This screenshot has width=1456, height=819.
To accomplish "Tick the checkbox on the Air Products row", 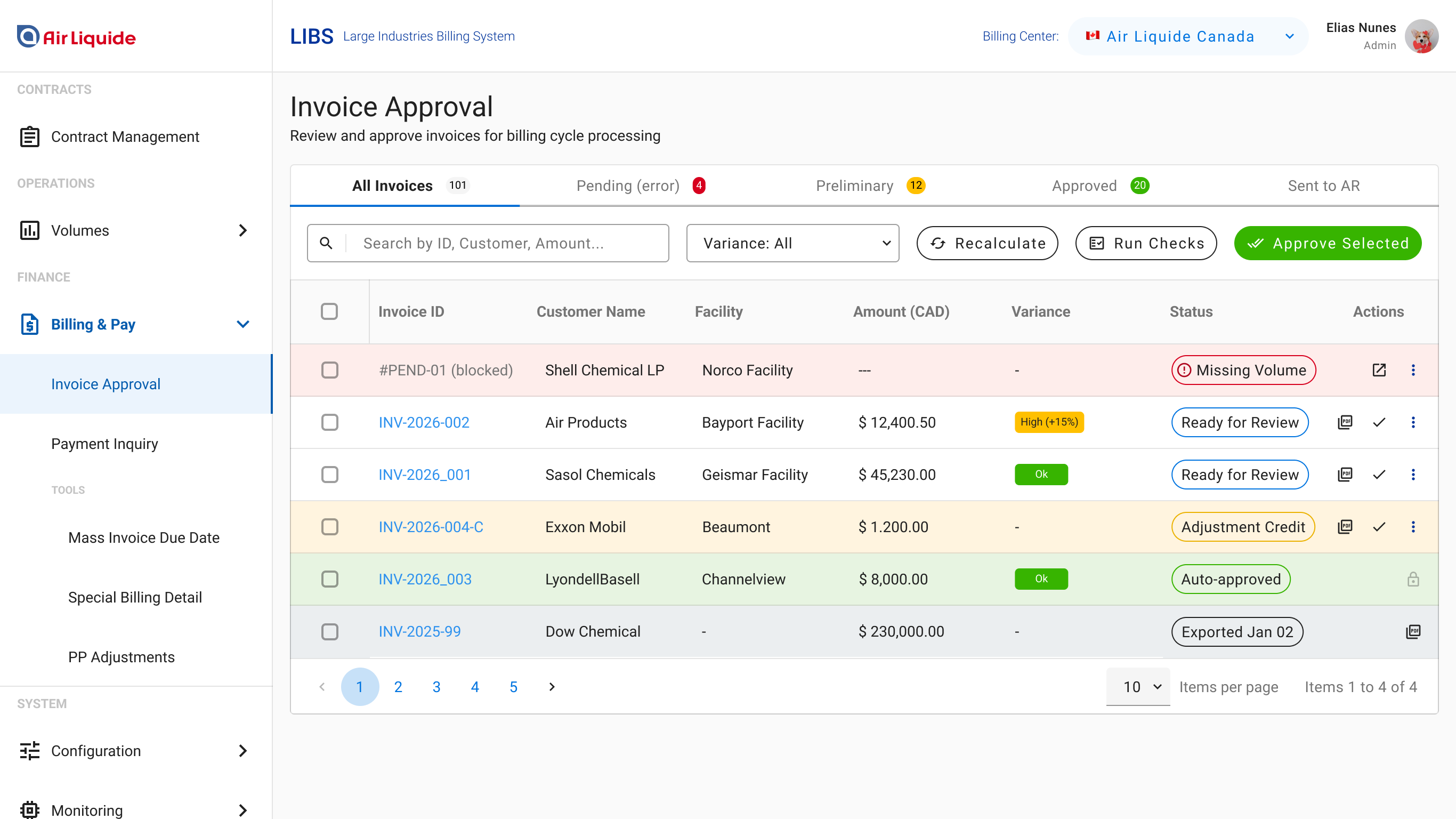I will (x=329, y=422).
